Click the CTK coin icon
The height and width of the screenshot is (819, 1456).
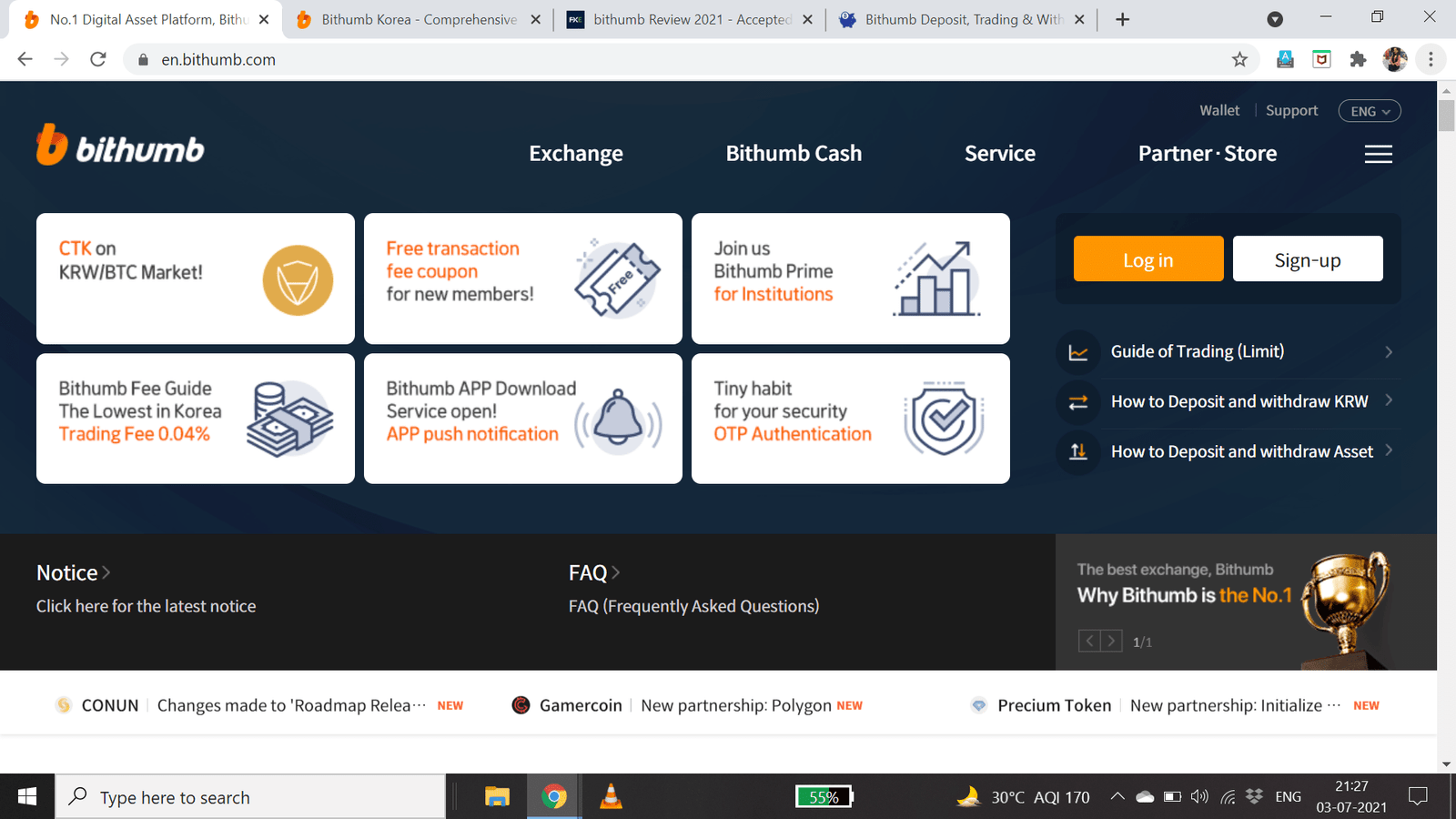298,280
